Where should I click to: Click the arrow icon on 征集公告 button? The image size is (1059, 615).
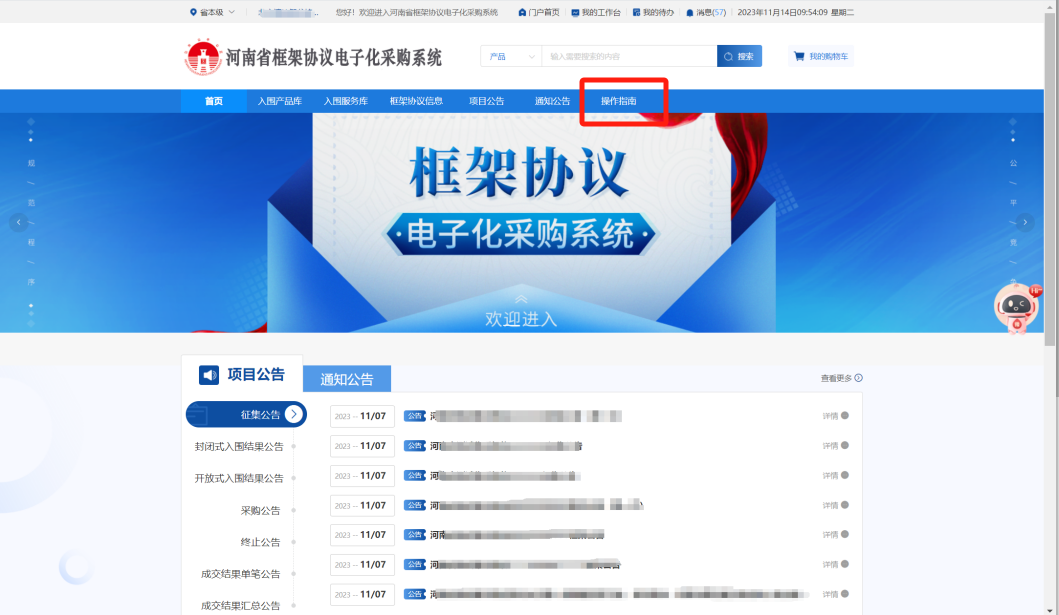coord(294,415)
